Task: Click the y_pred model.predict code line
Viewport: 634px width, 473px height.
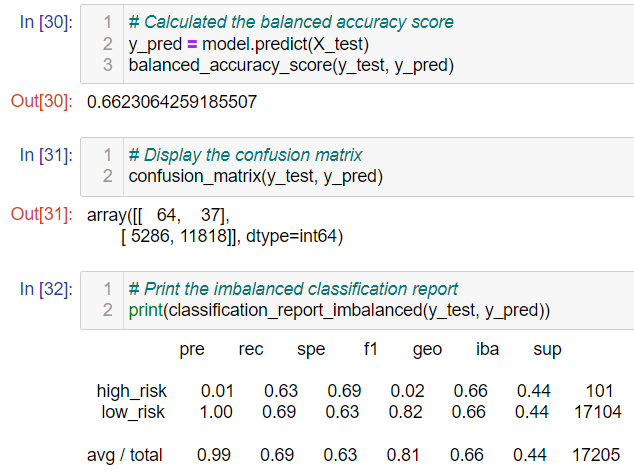Action: pos(249,44)
